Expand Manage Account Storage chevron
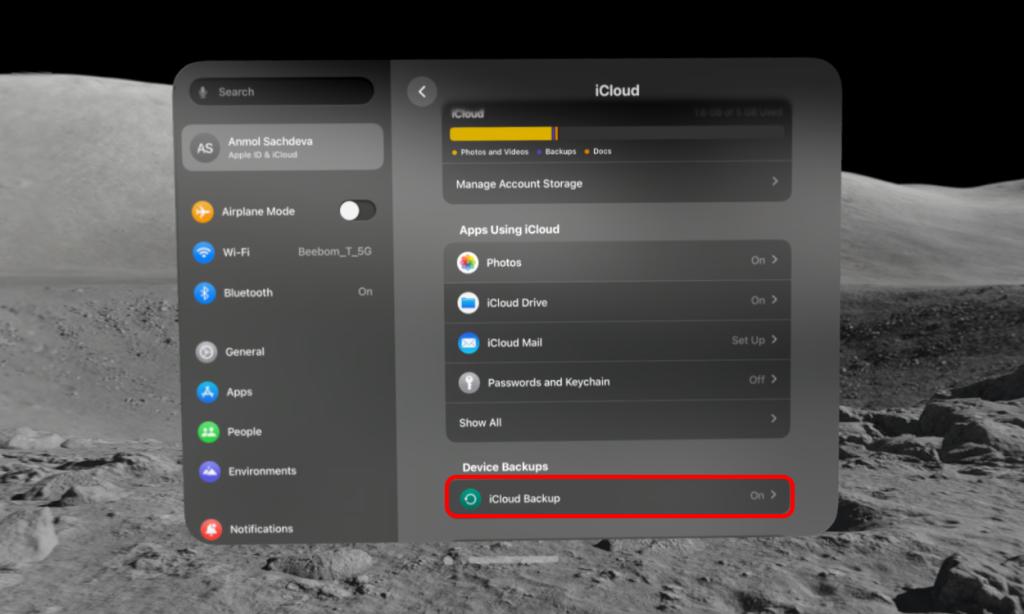 click(775, 182)
